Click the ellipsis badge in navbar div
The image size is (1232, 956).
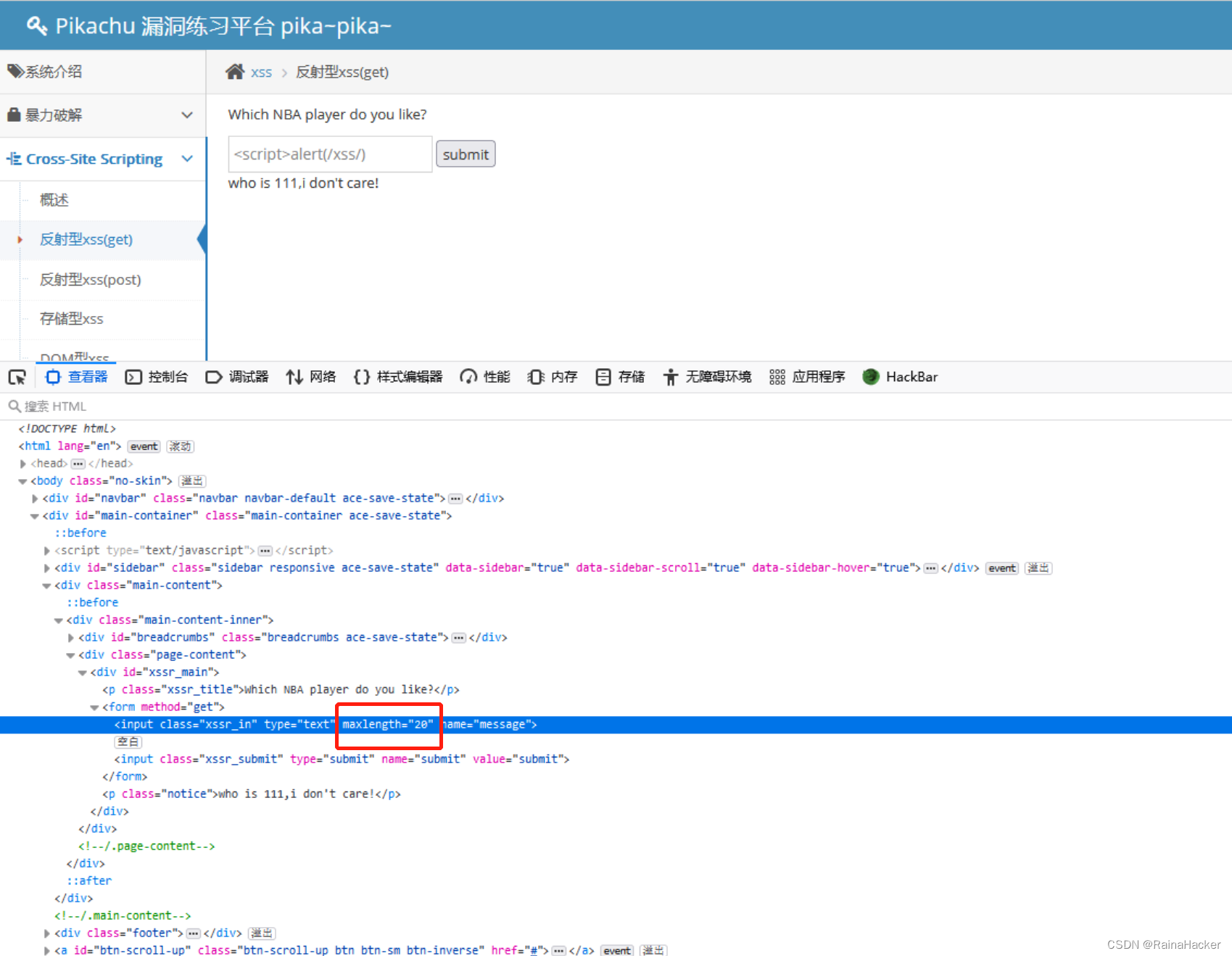(455, 499)
